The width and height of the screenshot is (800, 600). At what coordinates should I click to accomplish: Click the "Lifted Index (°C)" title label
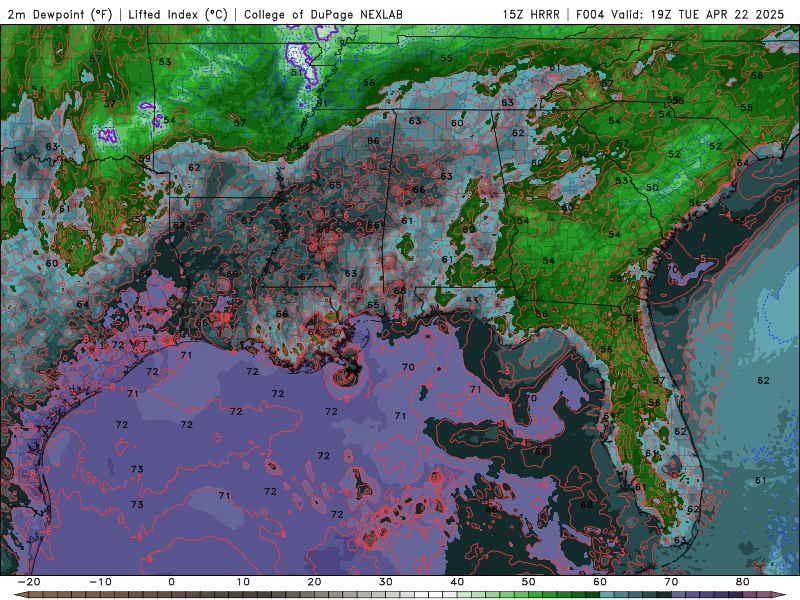pos(178,14)
